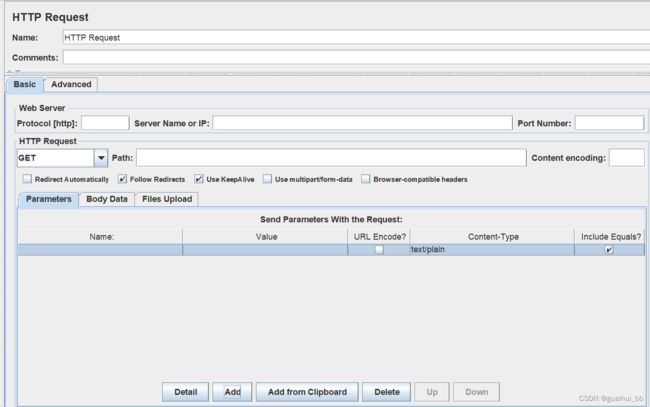The height and width of the screenshot is (407, 650).
Task: Open the Files Upload tab
Action: point(167,199)
